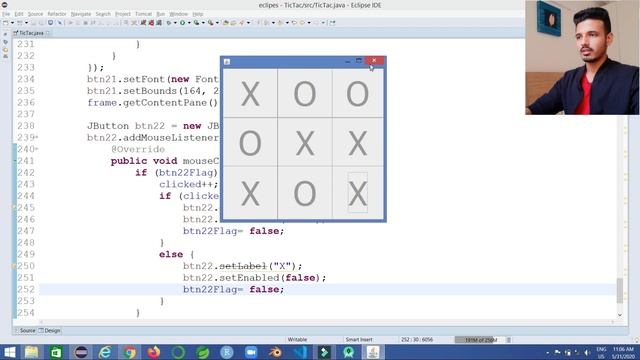Click the warning marker at line 245
640x360 pixels.
tap(14, 208)
